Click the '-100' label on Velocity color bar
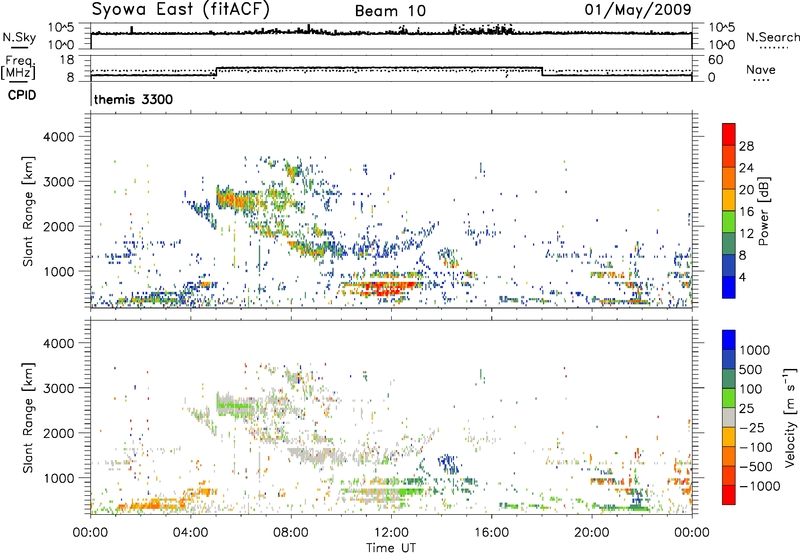This screenshot has height=554, width=800. pyautogui.click(x=755, y=447)
